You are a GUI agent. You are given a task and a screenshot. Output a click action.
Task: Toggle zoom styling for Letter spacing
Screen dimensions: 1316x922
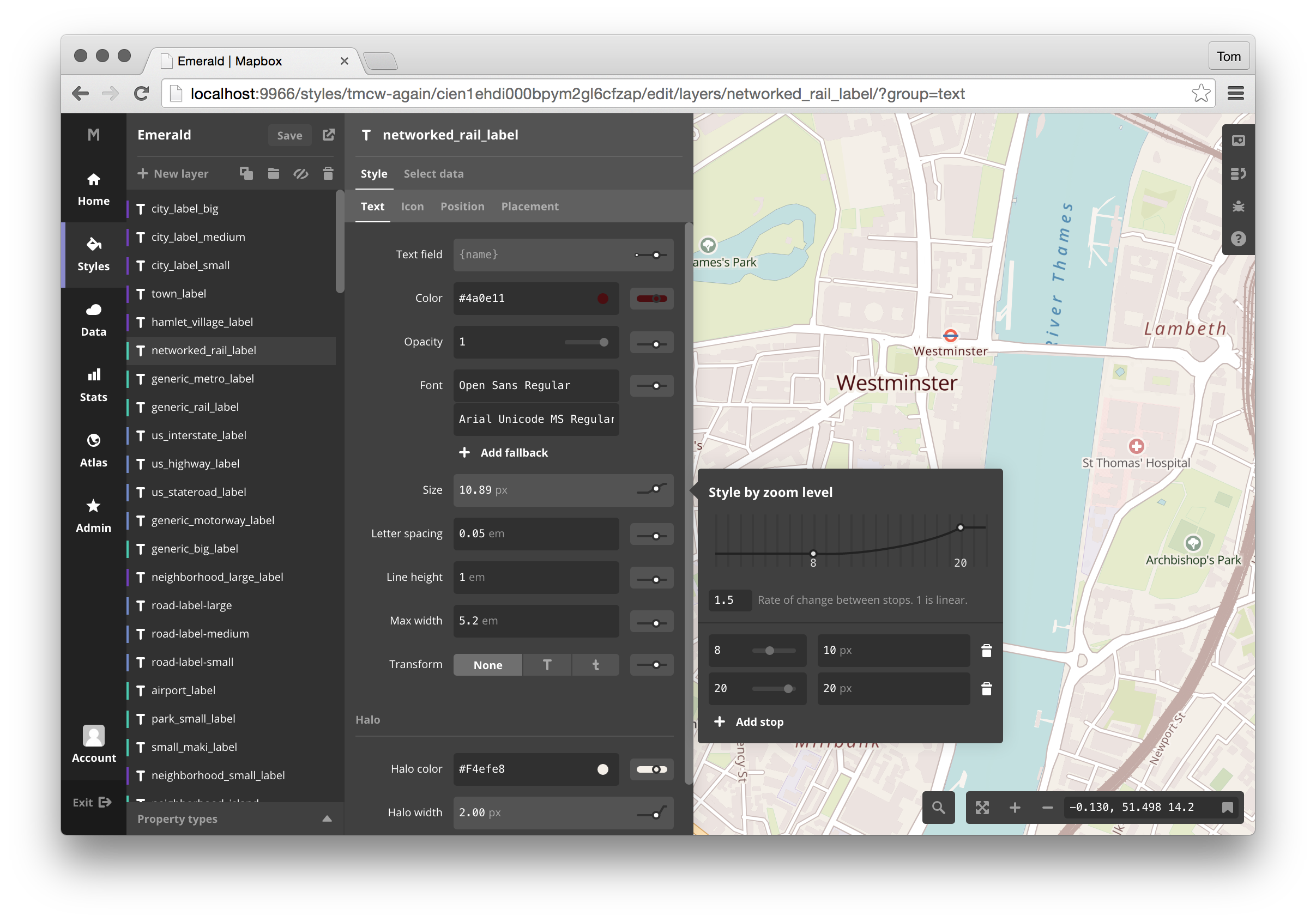tap(651, 535)
